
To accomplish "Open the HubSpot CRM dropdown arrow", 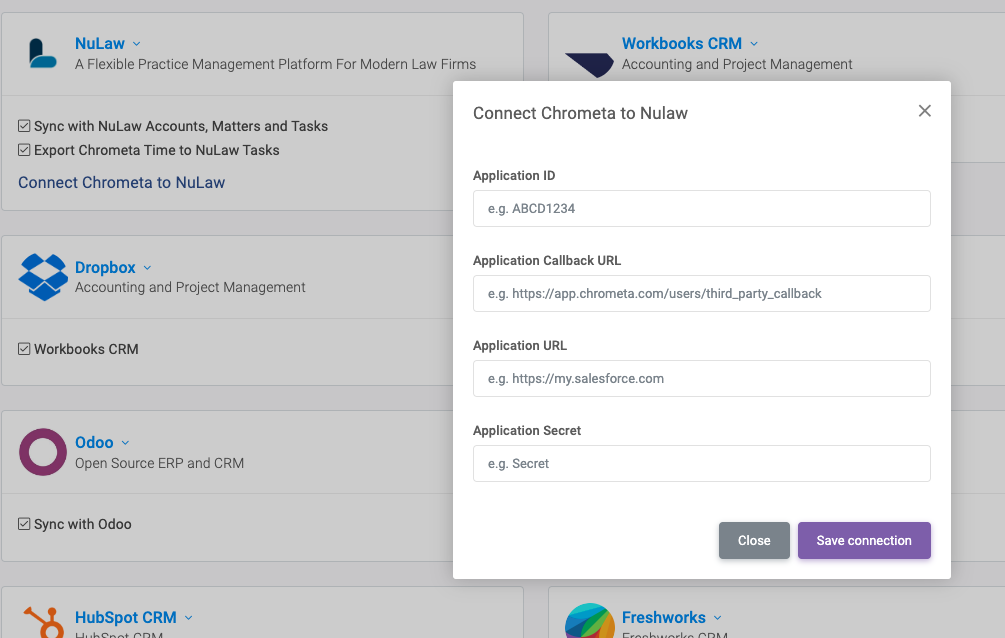I will click(x=188, y=618).
